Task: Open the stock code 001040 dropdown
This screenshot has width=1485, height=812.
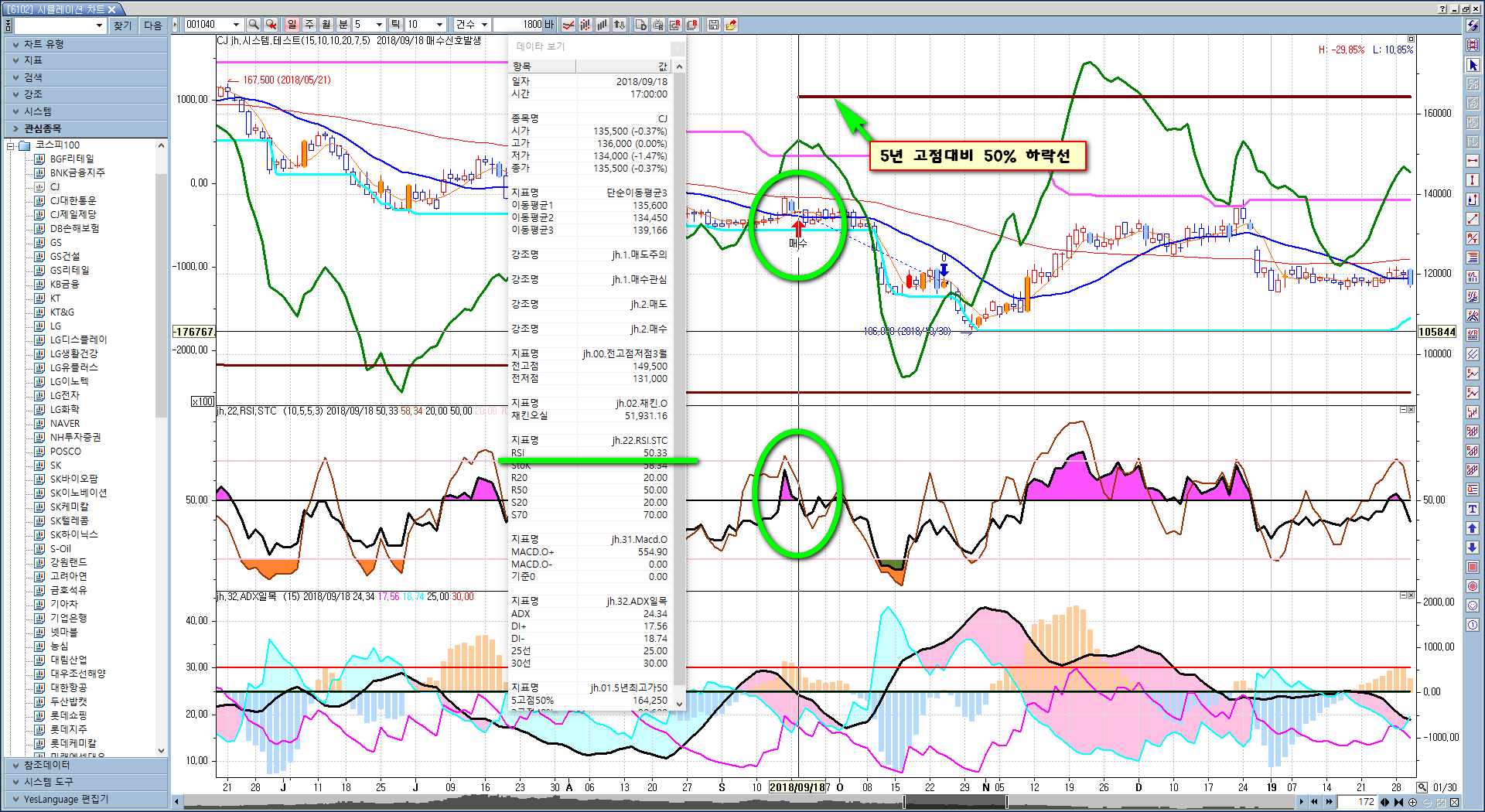Action: (x=236, y=25)
